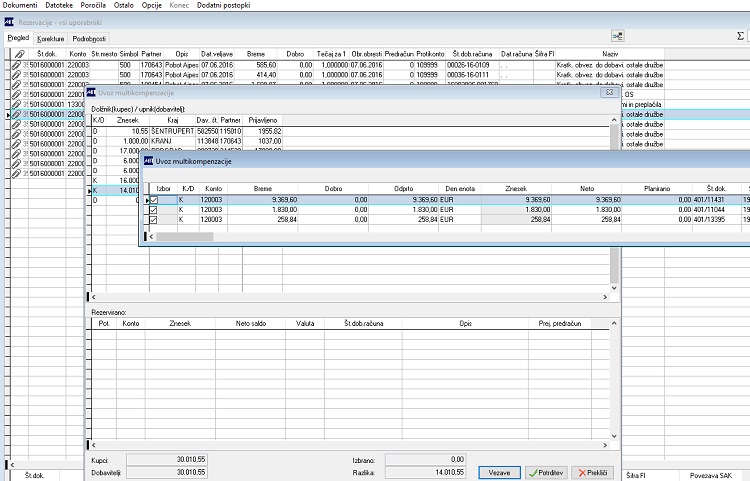
Task: Click the horizontal scrollbar thumb in the front window's grid
Action: click(185, 237)
